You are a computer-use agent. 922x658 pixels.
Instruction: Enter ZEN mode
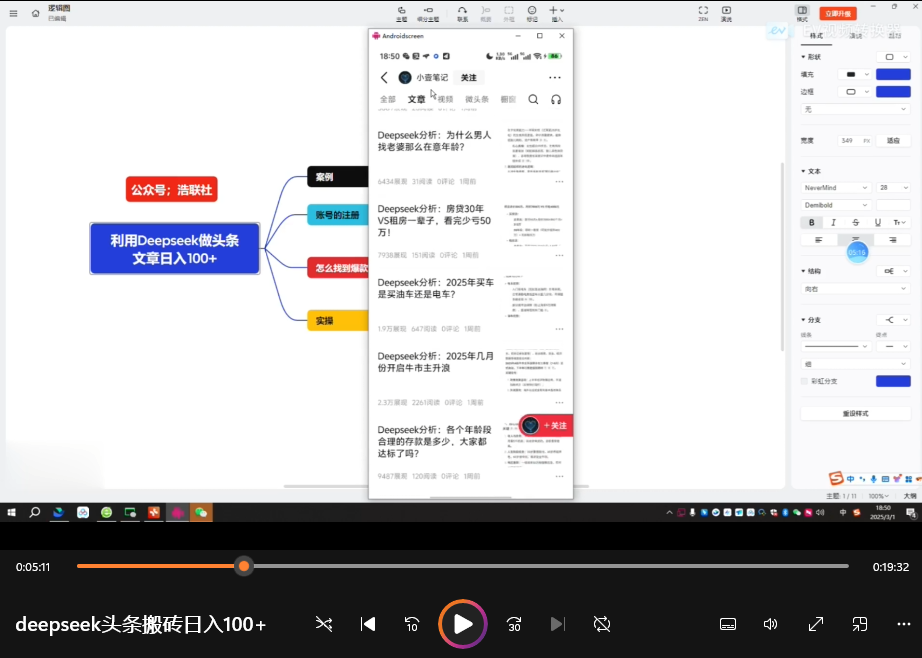[x=703, y=14]
